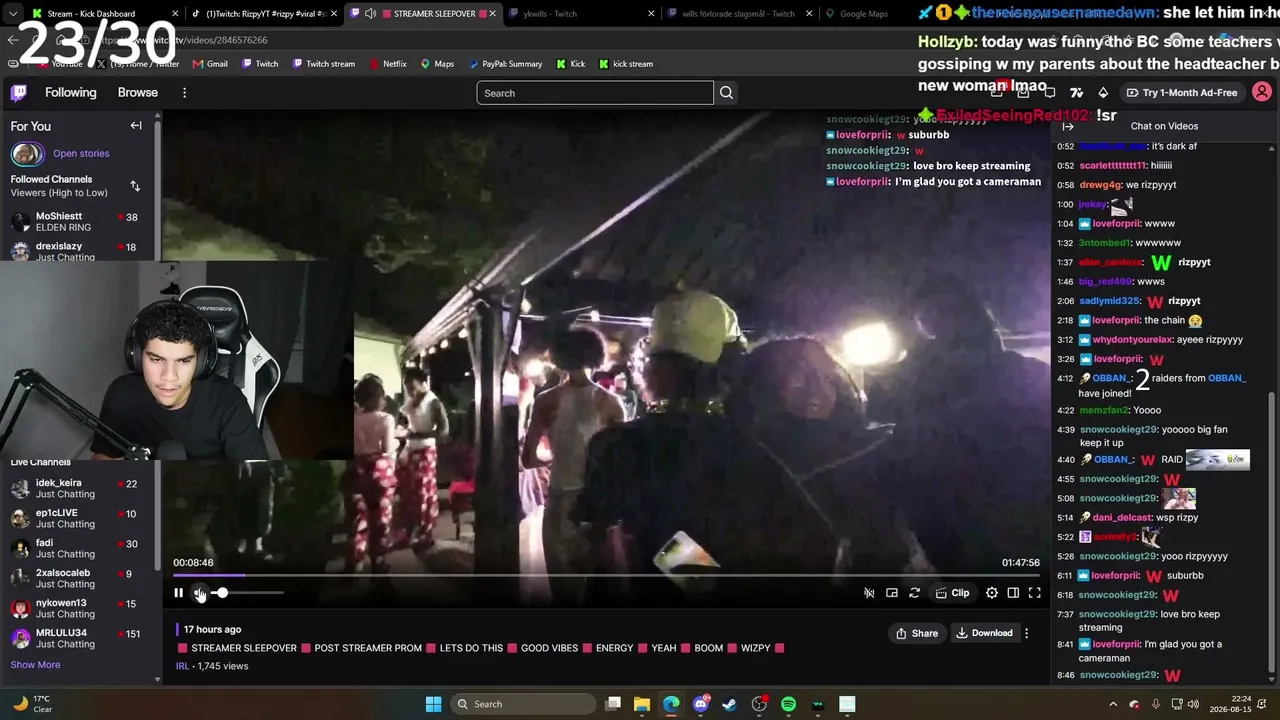Open the Maps bookmark

click(x=437, y=64)
